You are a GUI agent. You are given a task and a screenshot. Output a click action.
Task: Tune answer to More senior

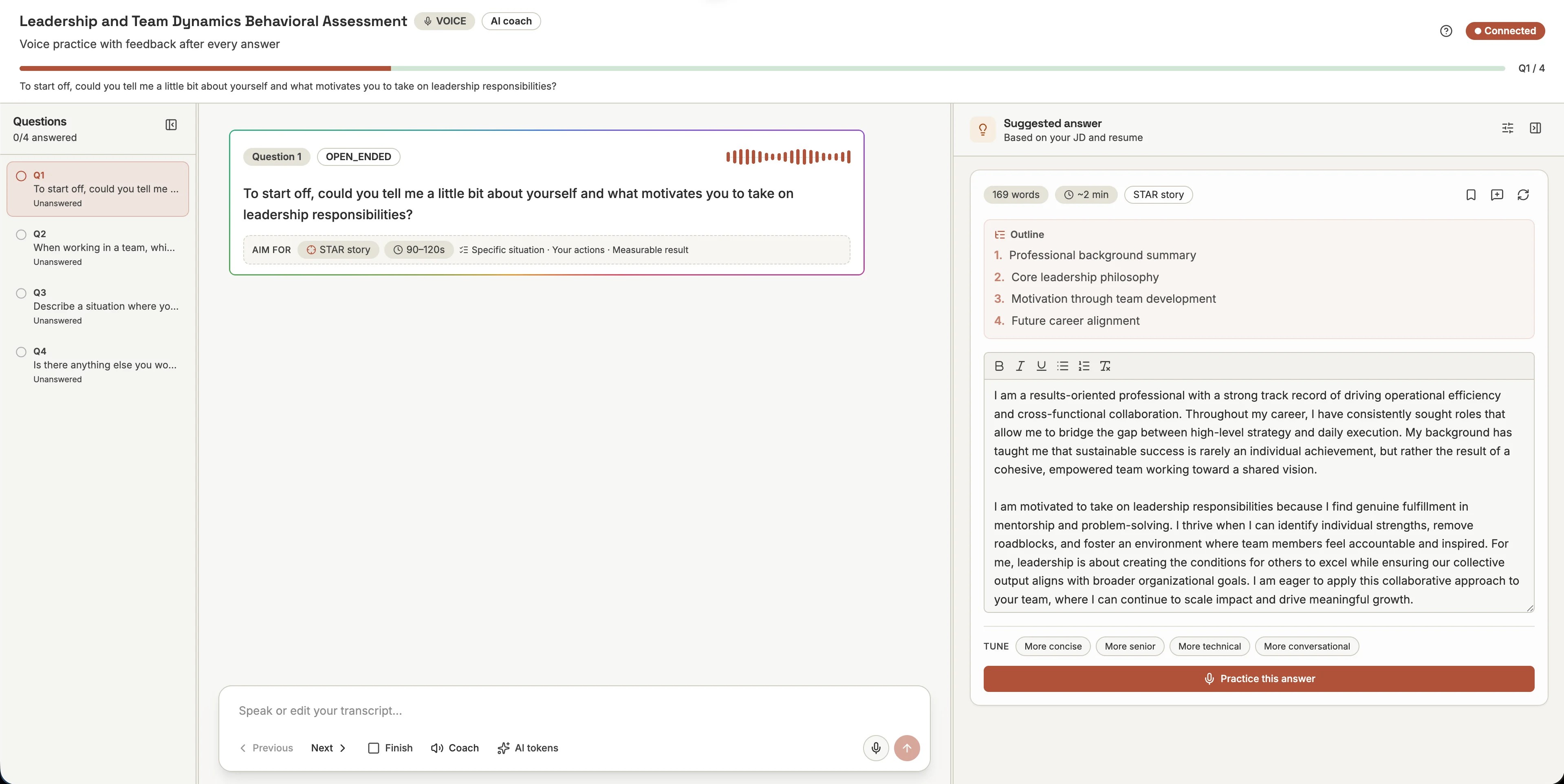pyautogui.click(x=1130, y=646)
